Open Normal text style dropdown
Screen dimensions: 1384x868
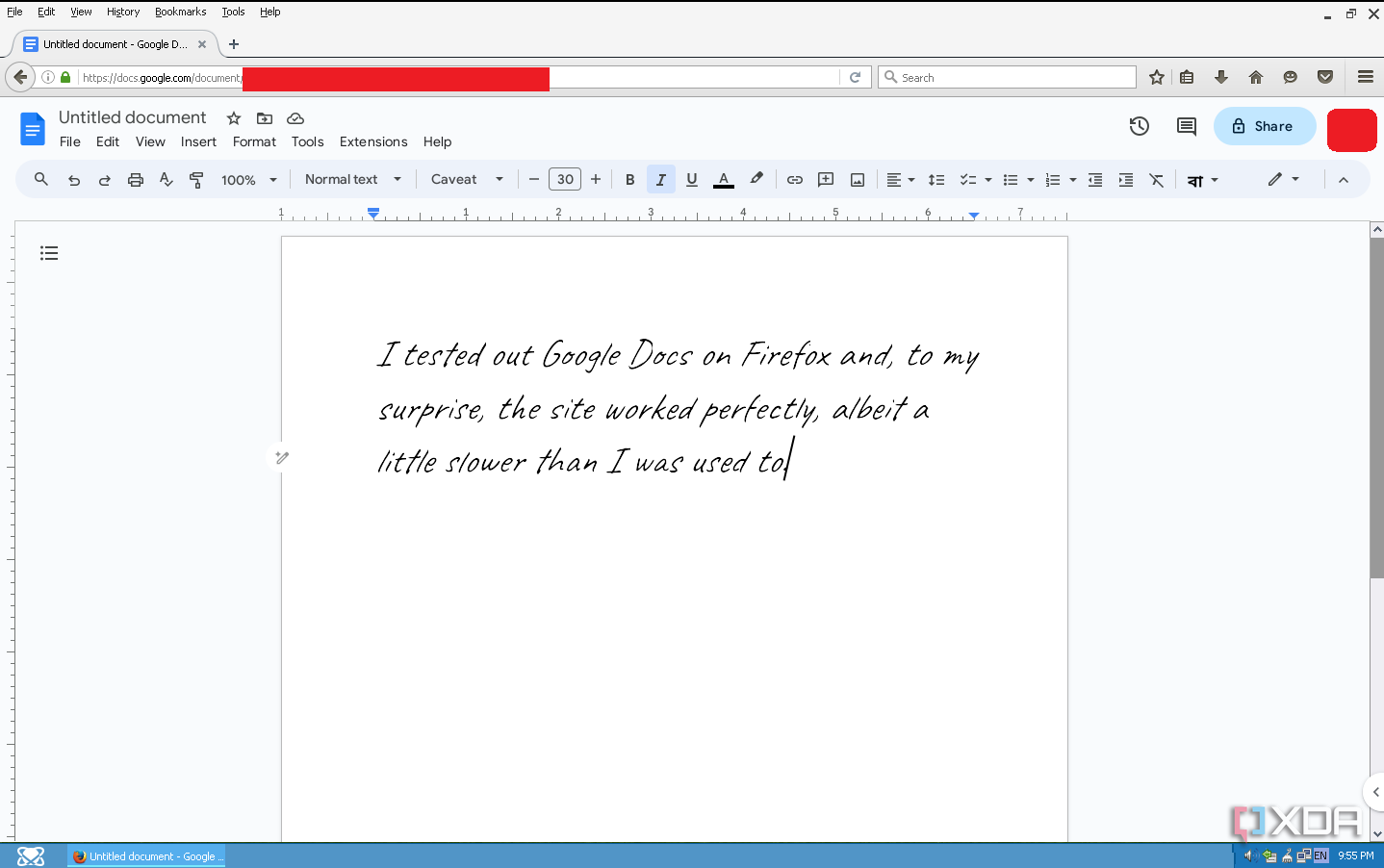pos(353,179)
